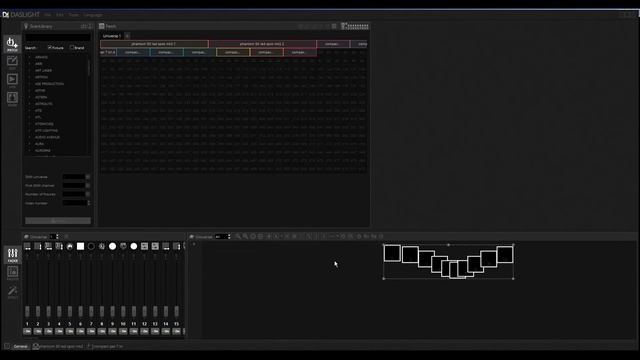Click the white circle icon on channel 9

(112, 246)
